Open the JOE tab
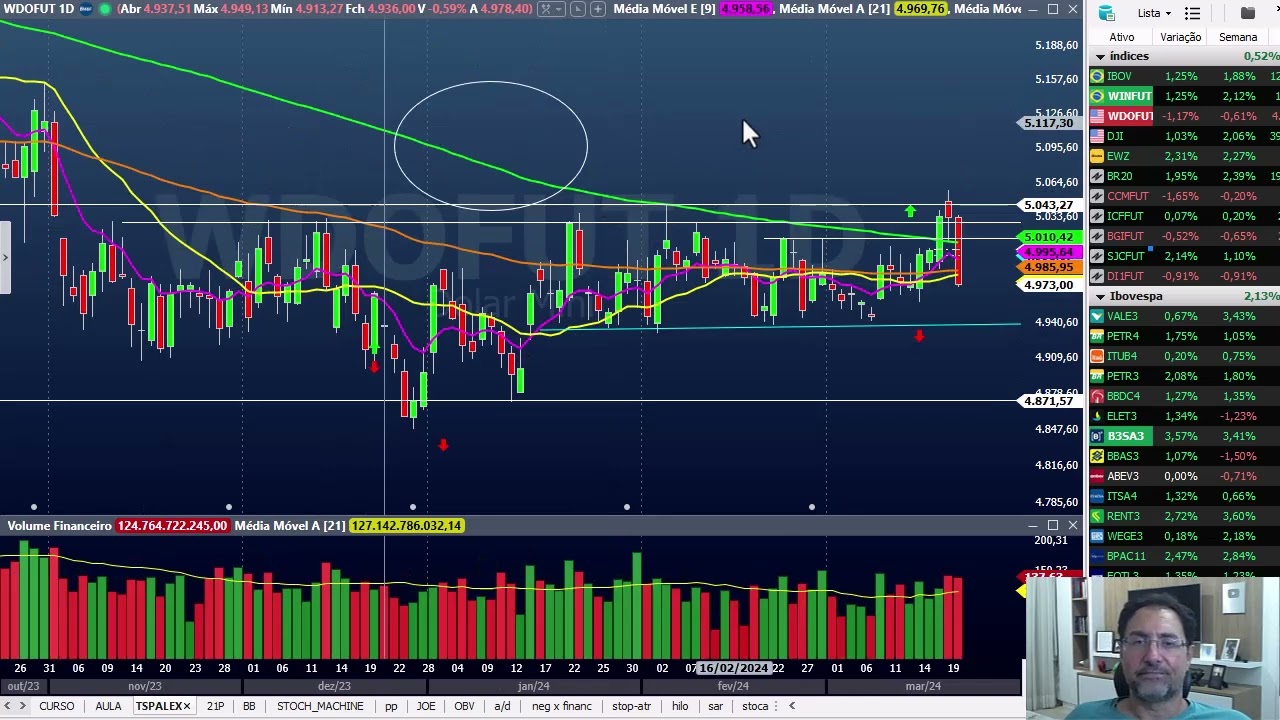This screenshot has height=720, width=1280. (x=426, y=706)
